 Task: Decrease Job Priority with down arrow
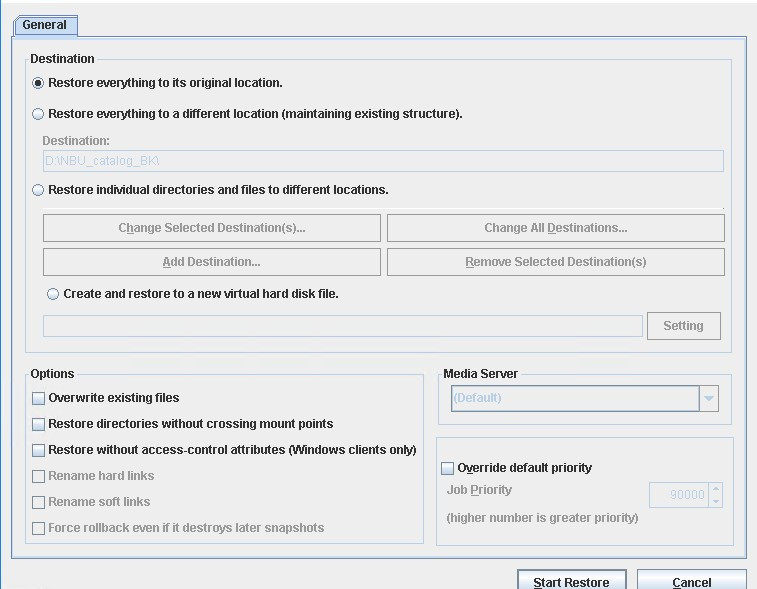[x=715, y=501]
